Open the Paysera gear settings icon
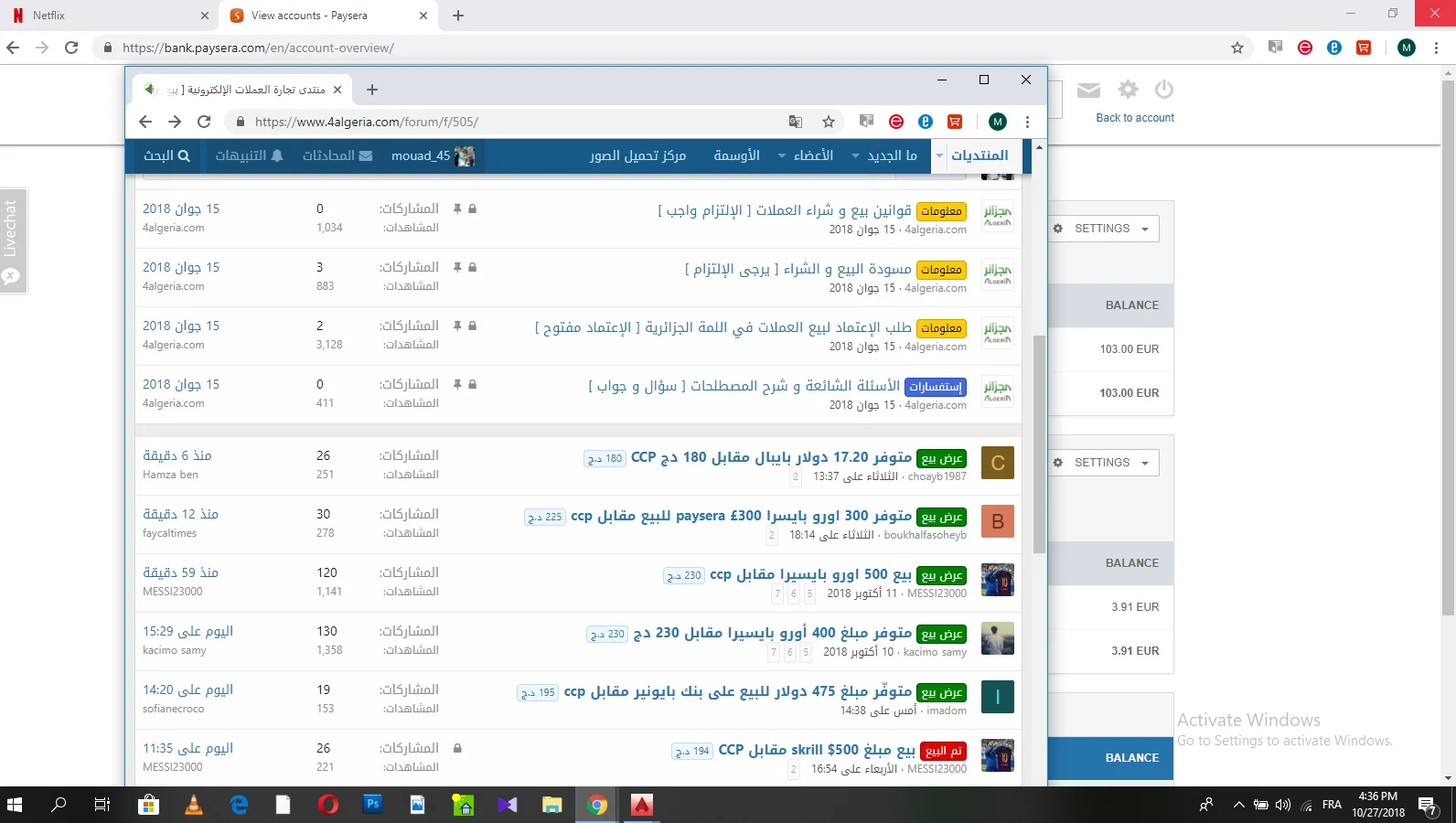Viewport: 1456px width, 823px height. tap(1128, 90)
